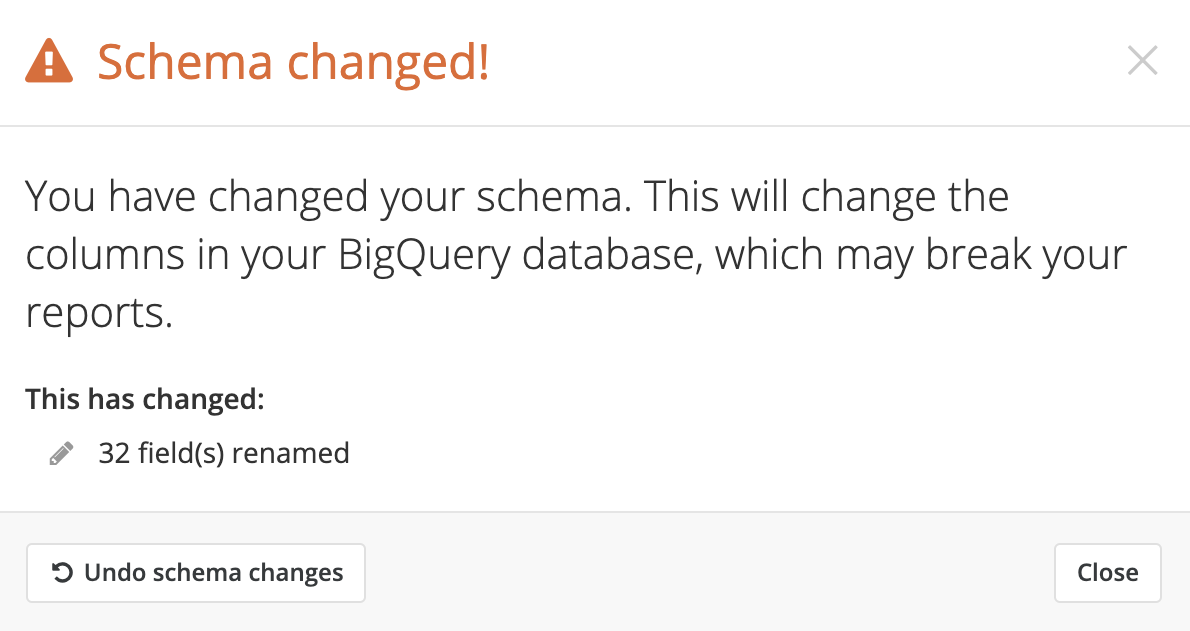Select the "32 field(s) renamed" entry
Image resolution: width=1190 pixels, height=631 pixels.
click(224, 453)
